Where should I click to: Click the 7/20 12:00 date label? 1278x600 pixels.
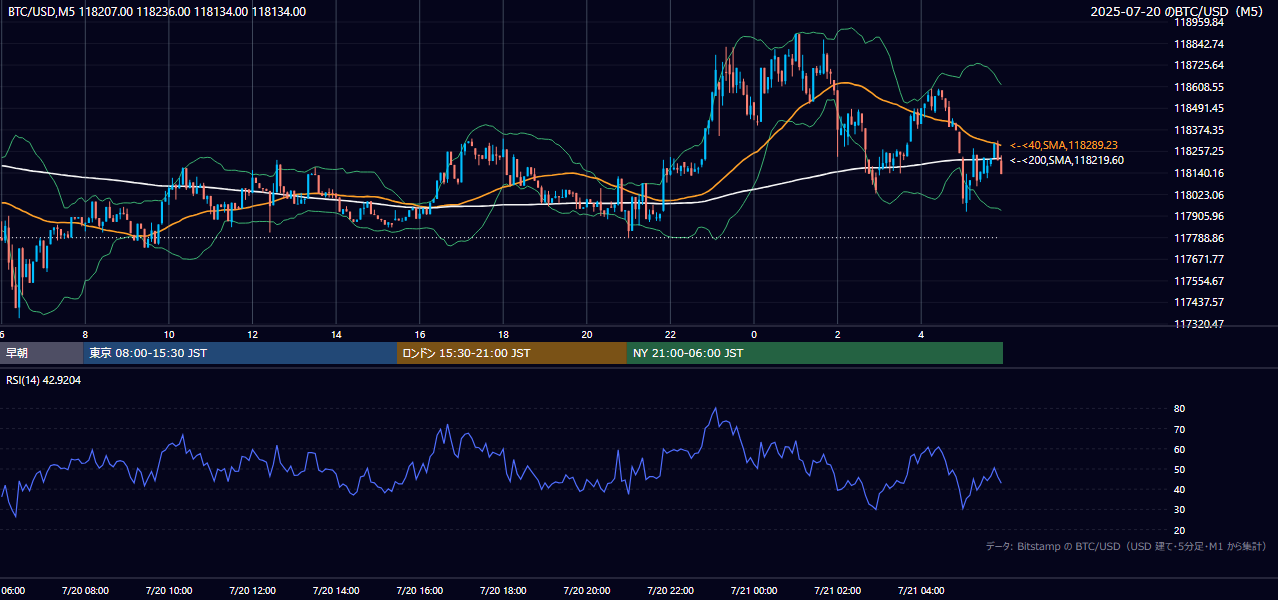pyautogui.click(x=253, y=590)
